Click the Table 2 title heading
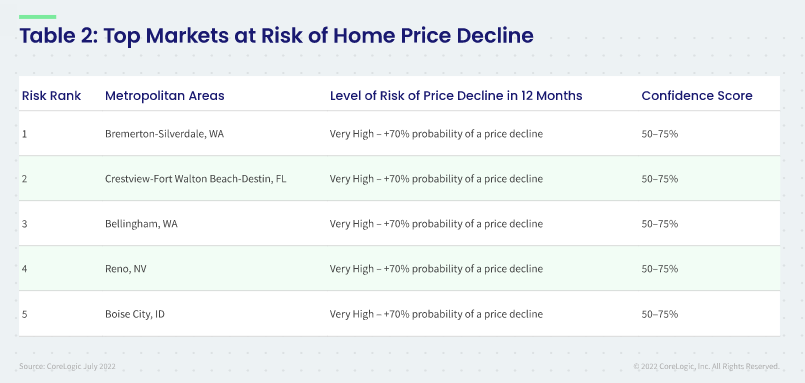Screen dimensions: 805x383 coord(276,36)
